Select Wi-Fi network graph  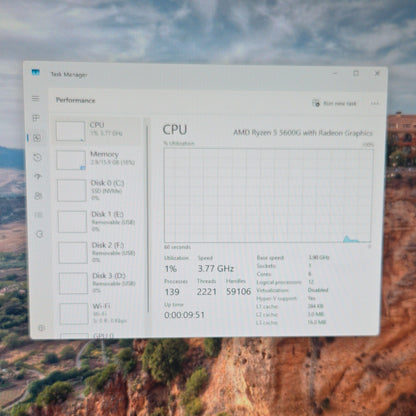pos(102,313)
